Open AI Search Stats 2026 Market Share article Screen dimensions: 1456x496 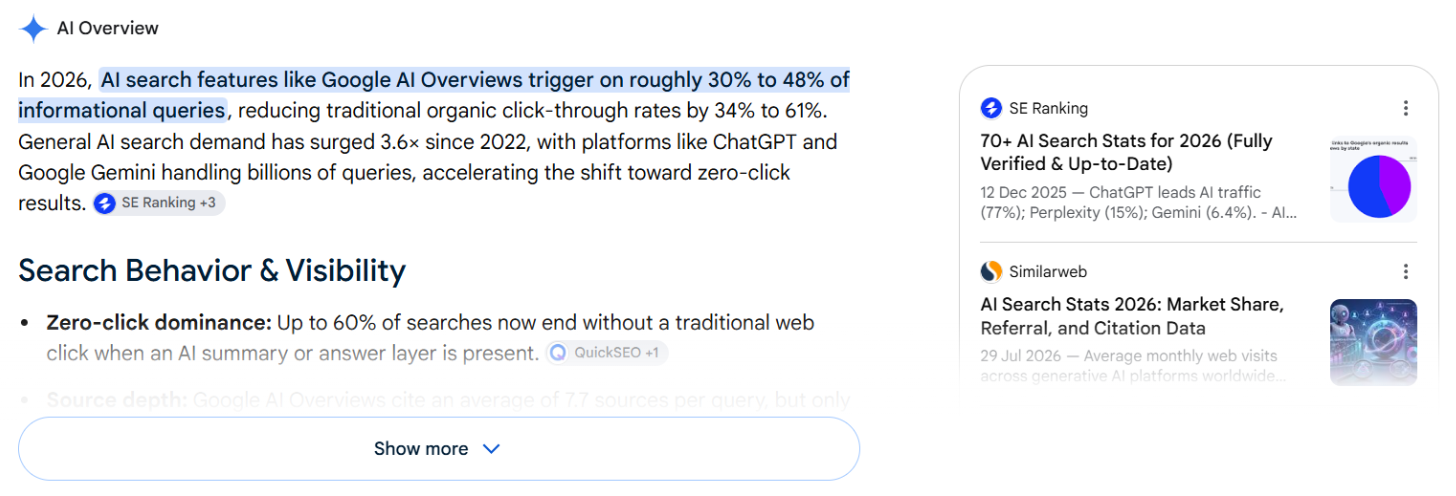coord(1132,316)
